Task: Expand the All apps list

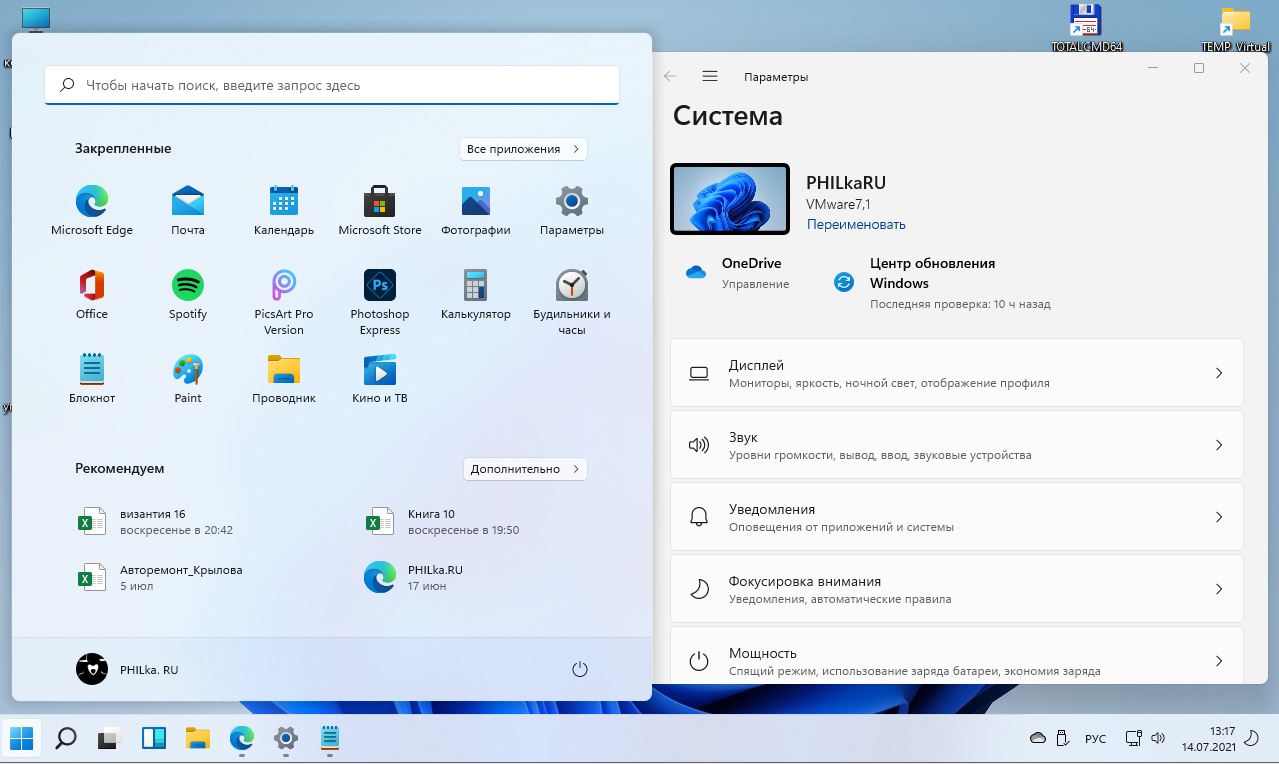Action: click(523, 149)
